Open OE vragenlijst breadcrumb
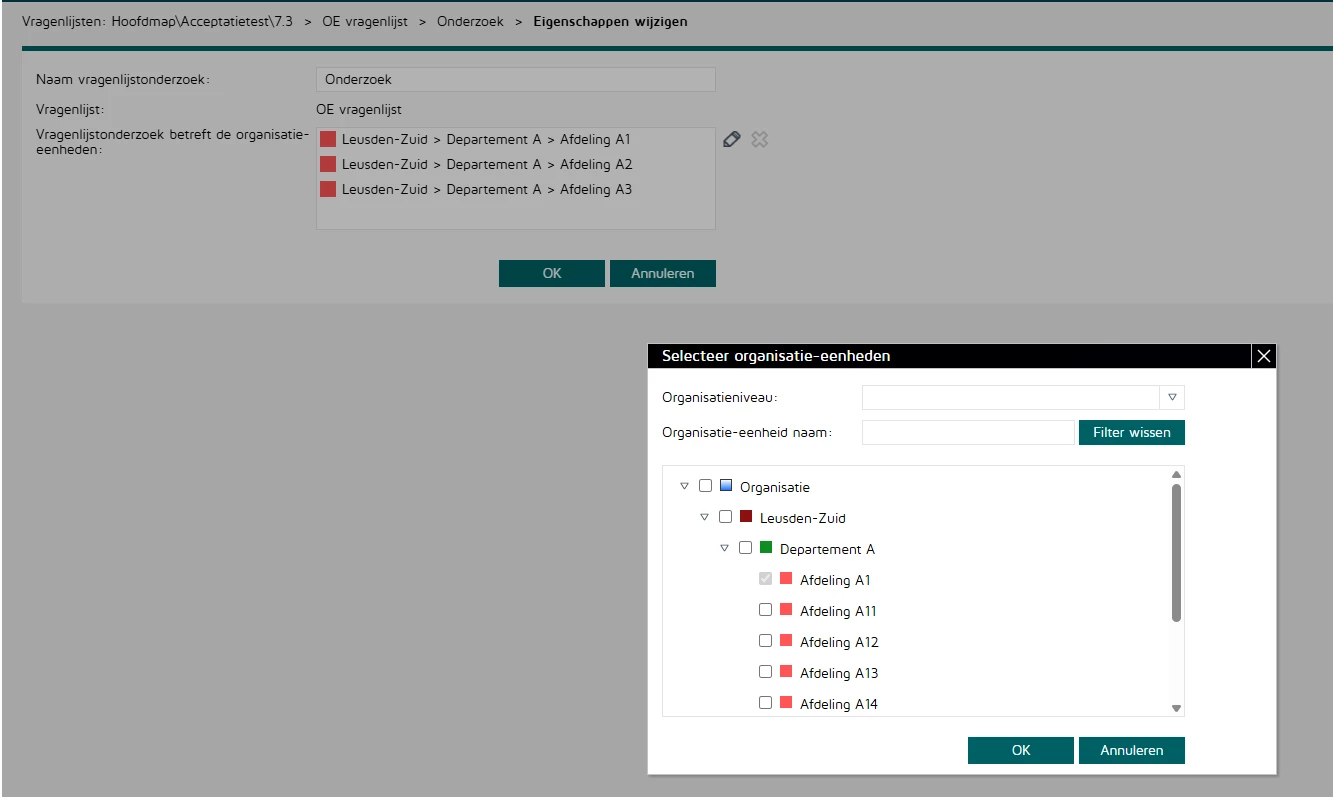Screen dimensions: 1333x797 click(x=365, y=21)
